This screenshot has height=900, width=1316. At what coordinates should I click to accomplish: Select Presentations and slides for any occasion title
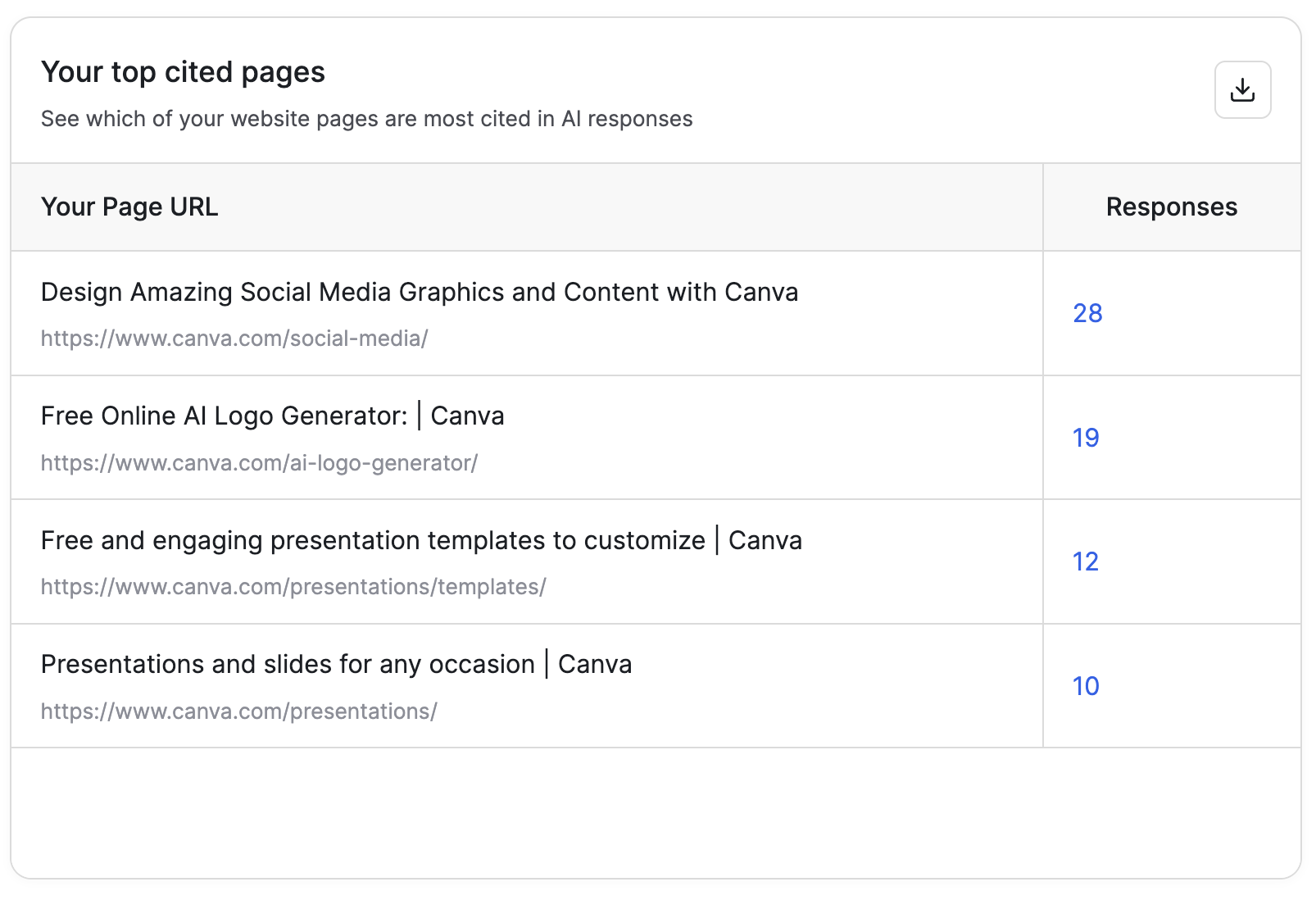click(x=336, y=664)
